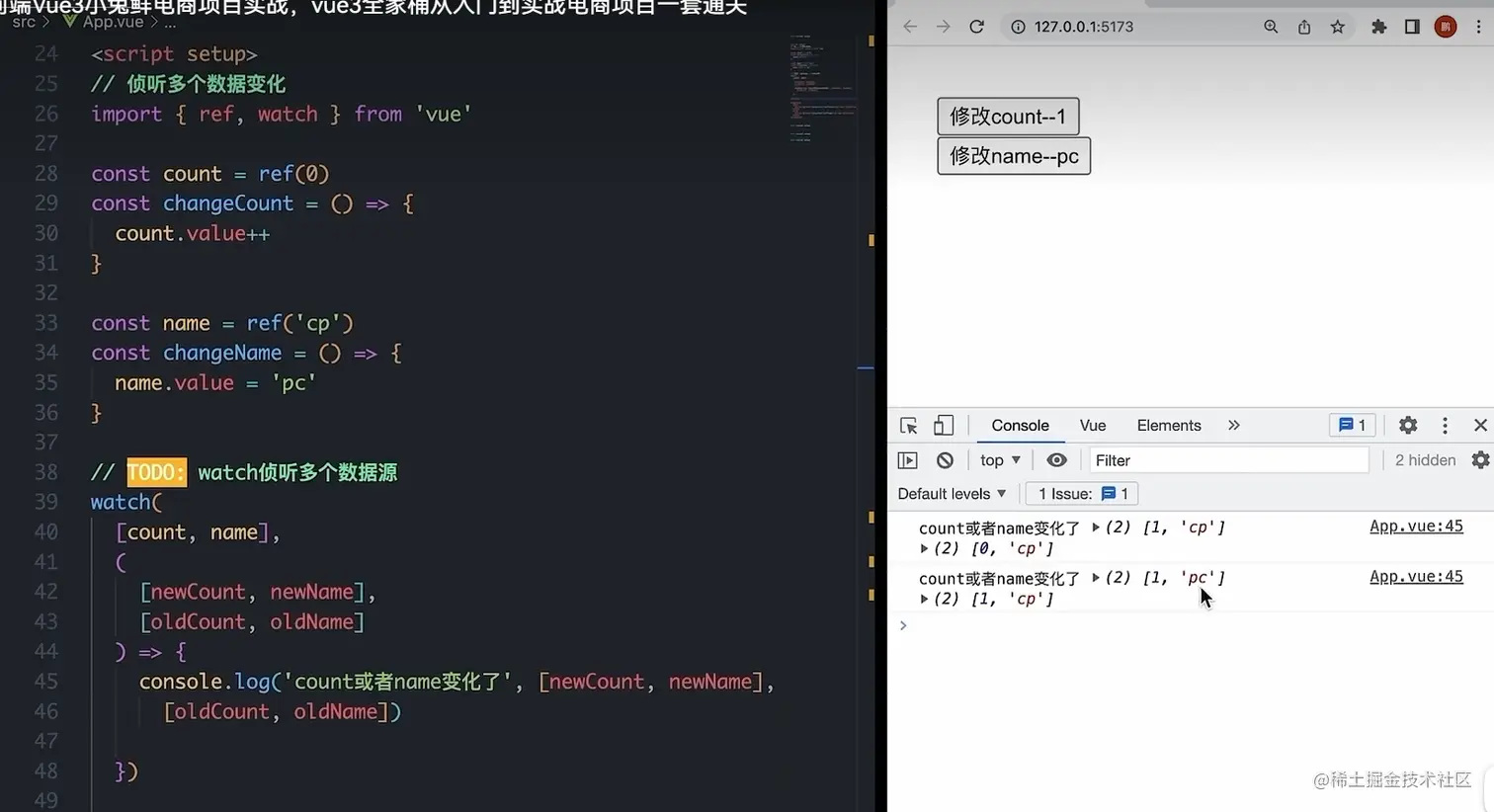Click the '2 hidden' messages label
This screenshot has height=812, width=1494.
[x=1425, y=460]
